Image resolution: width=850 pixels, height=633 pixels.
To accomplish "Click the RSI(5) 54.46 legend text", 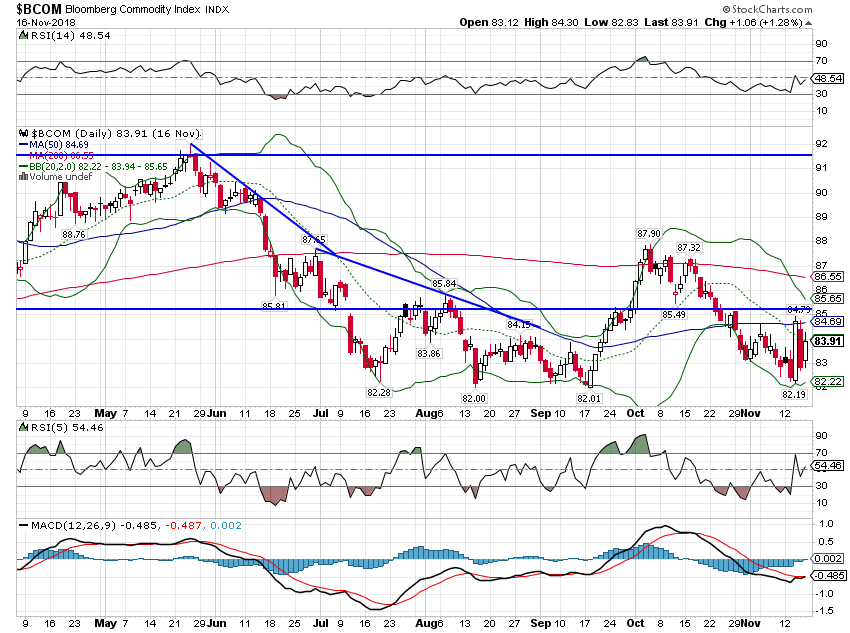I will (65, 428).
